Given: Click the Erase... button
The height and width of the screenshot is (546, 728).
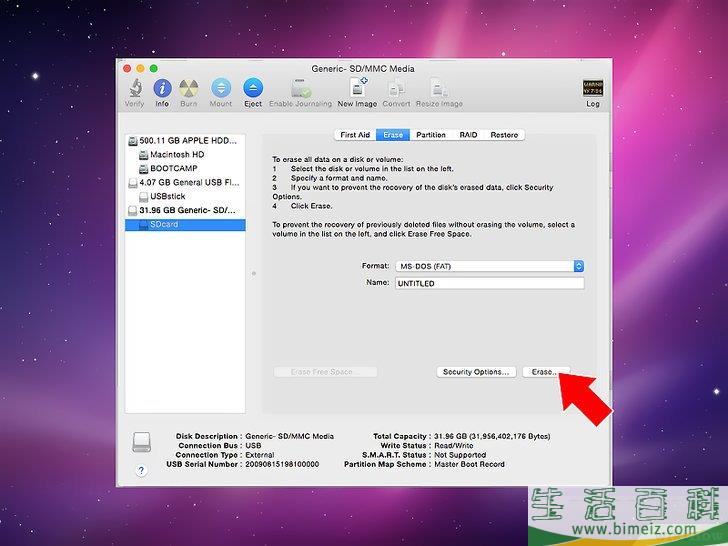Looking at the screenshot, I should click(544, 372).
